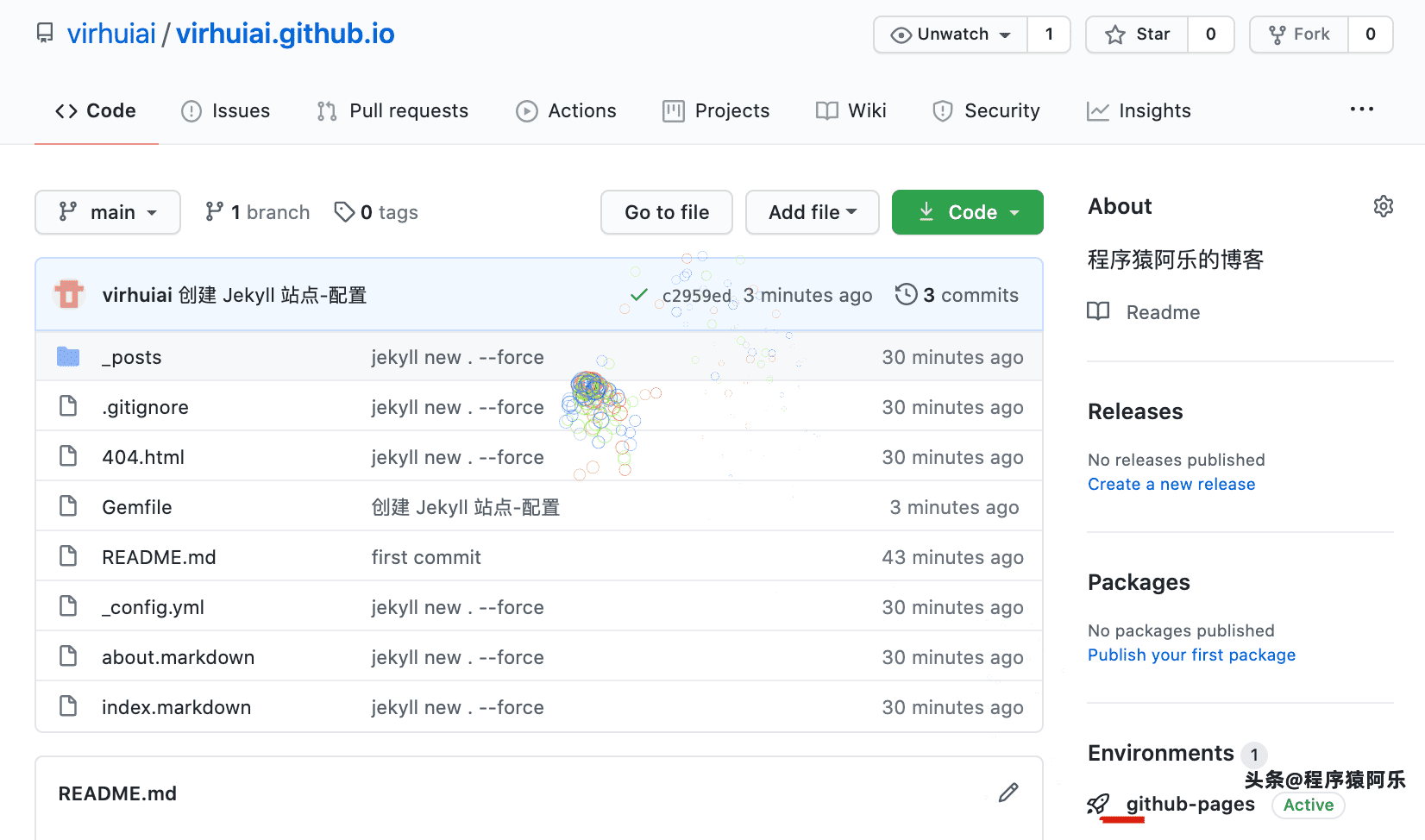Screen dimensions: 1425x840
Task: View the 1 branch link
Action: [257, 212]
